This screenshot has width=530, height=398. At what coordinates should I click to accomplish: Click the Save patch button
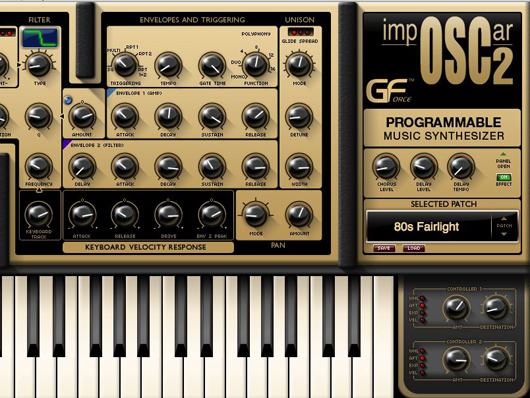tap(384, 248)
